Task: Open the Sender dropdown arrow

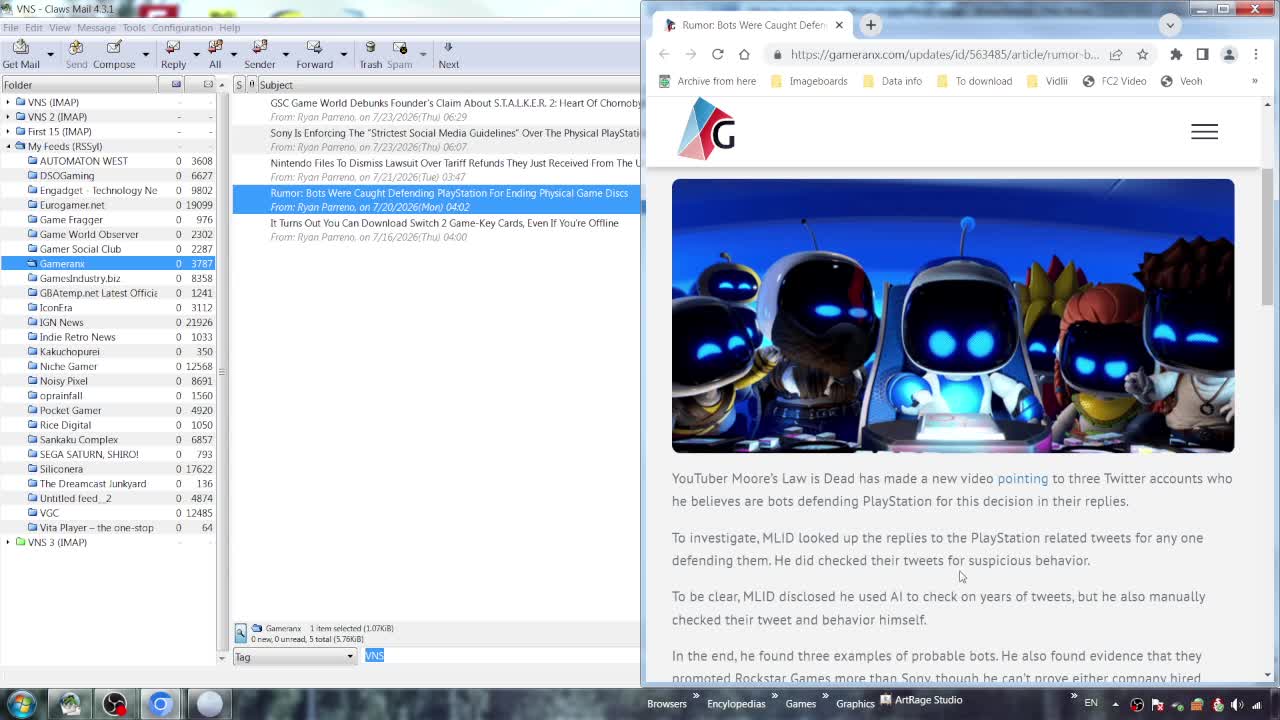Action: [285, 55]
